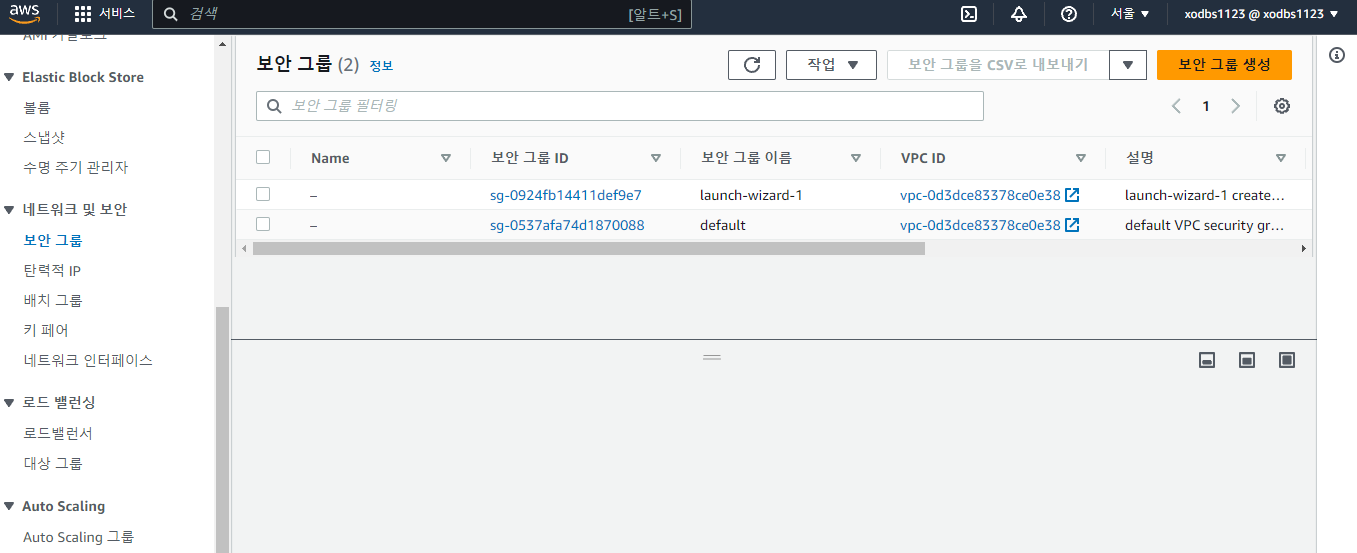This screenshot has height=553, width=1357.
Task: Open the xodbs1123 account dropdown
Action: (x=1261, y=14)
